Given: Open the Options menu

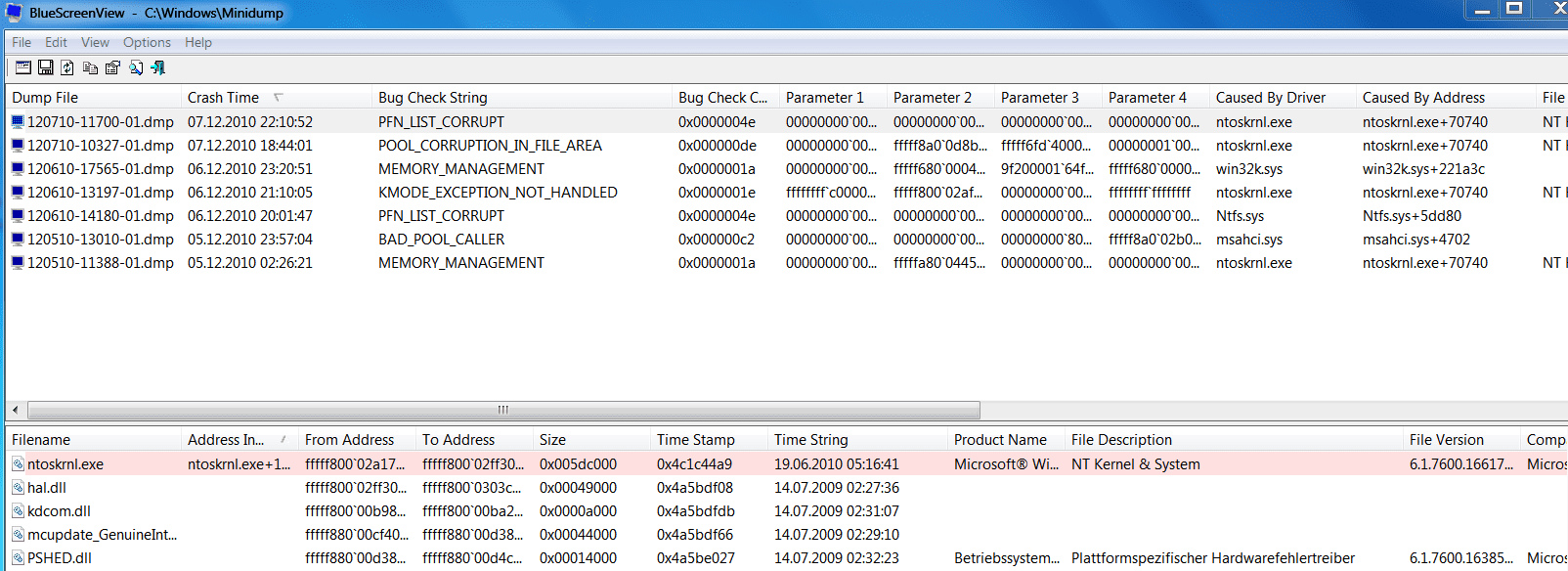Looking at the screenshot, I should 147,42.
